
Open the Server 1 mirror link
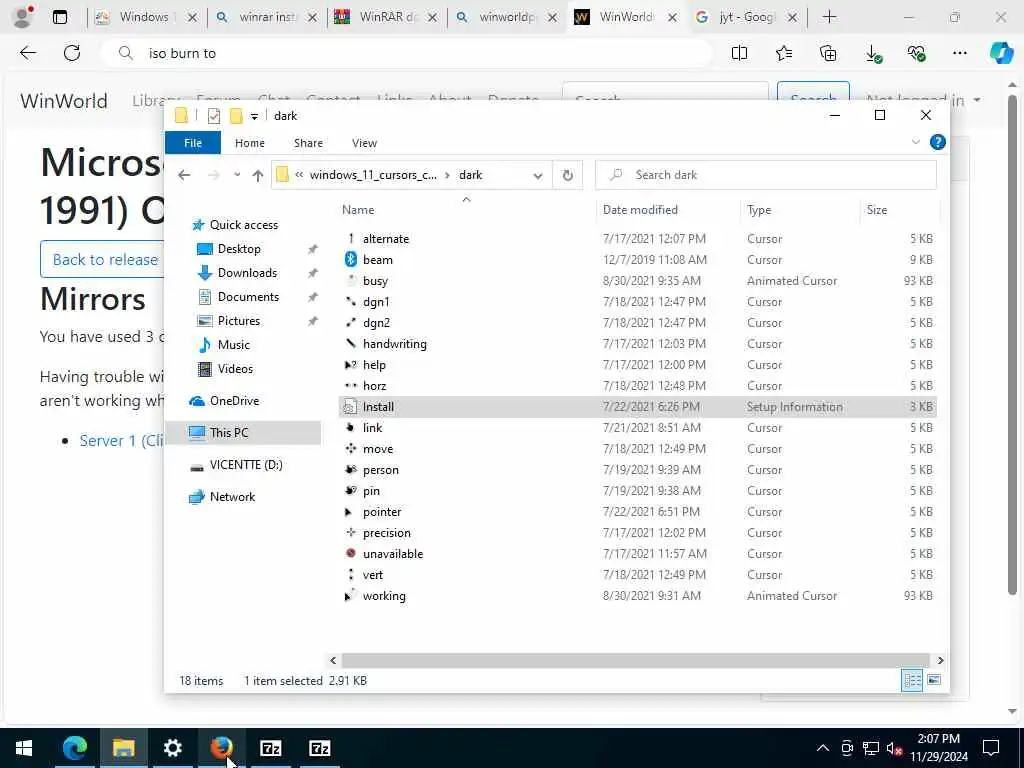[x=121, y=441]
